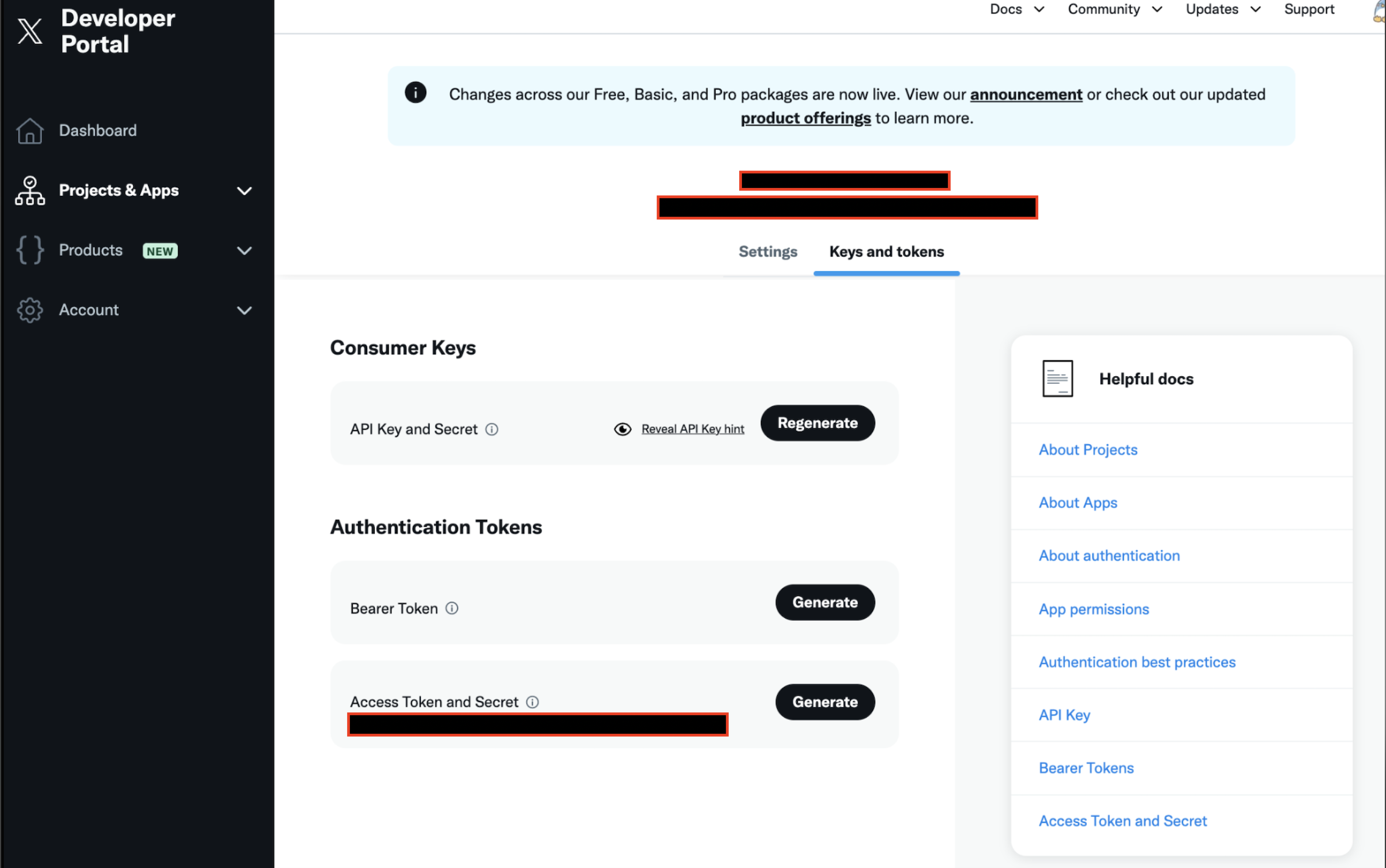Click info icon next to API Key and Secret

click(x=492, y=429)
